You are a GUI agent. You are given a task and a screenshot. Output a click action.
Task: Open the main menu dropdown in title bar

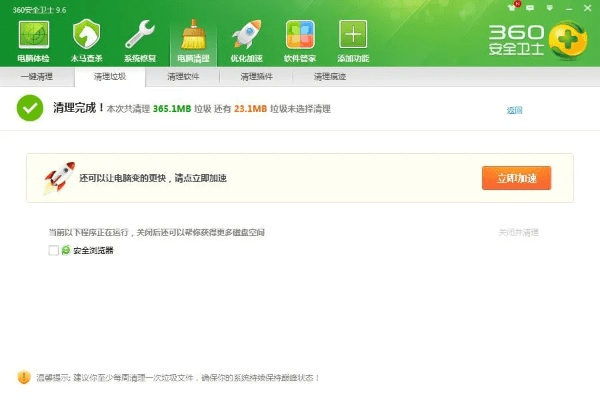(x=549, y=8)
